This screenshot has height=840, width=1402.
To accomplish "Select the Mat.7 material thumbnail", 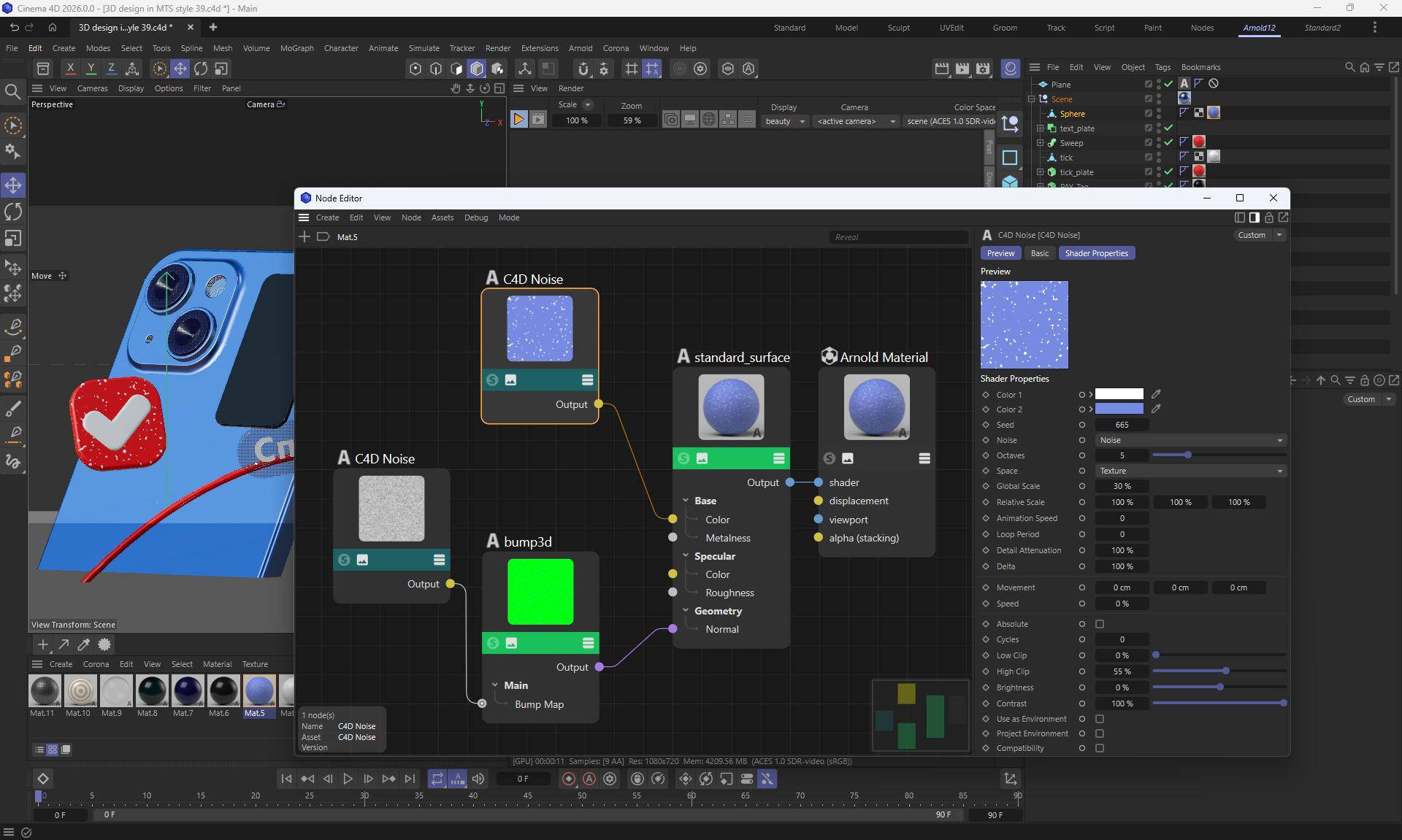I will pos(188,690).
